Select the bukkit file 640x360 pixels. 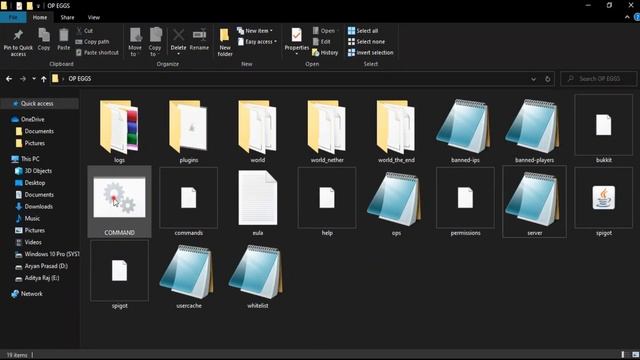[x=604, y=130]
